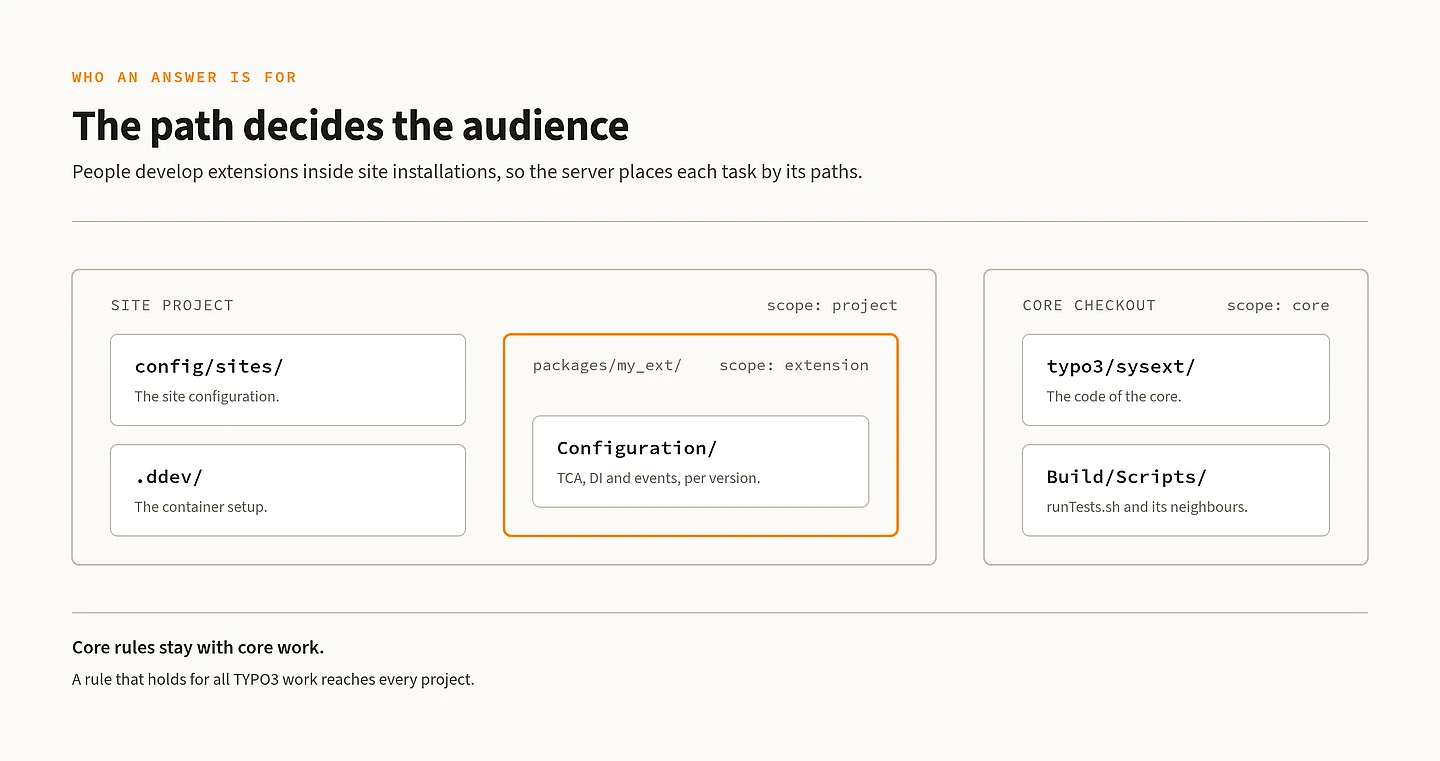The width and height of the screenshot is (1440, 761).
Task: Click the text 'The site configuration.'
Action: pyautogui.click(x=207, y=396)
